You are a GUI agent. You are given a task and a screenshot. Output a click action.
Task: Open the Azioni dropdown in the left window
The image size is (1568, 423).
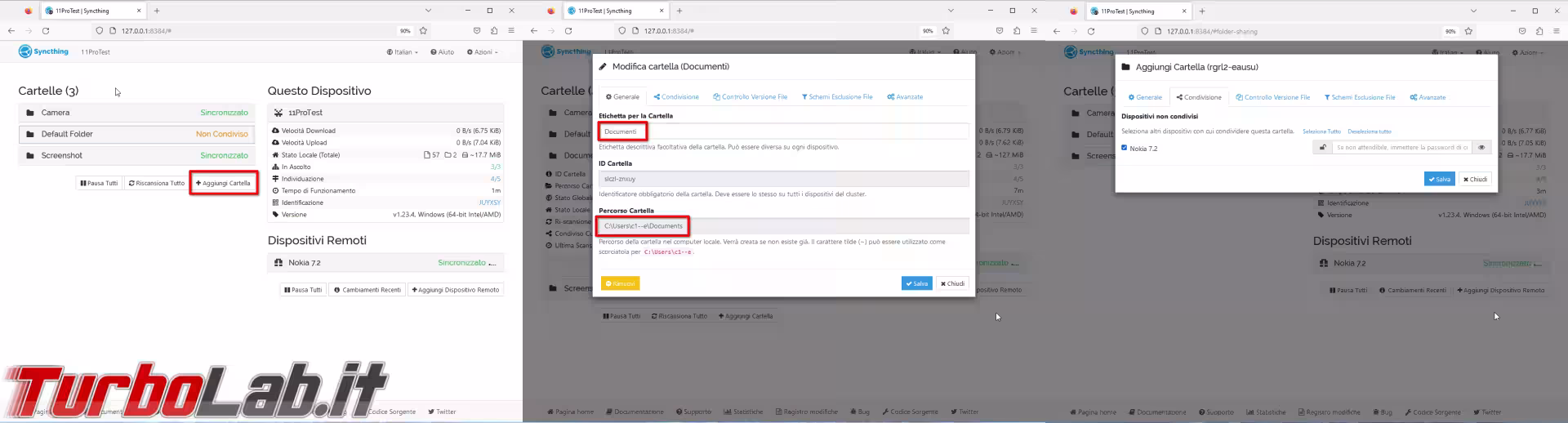(482, 52)
